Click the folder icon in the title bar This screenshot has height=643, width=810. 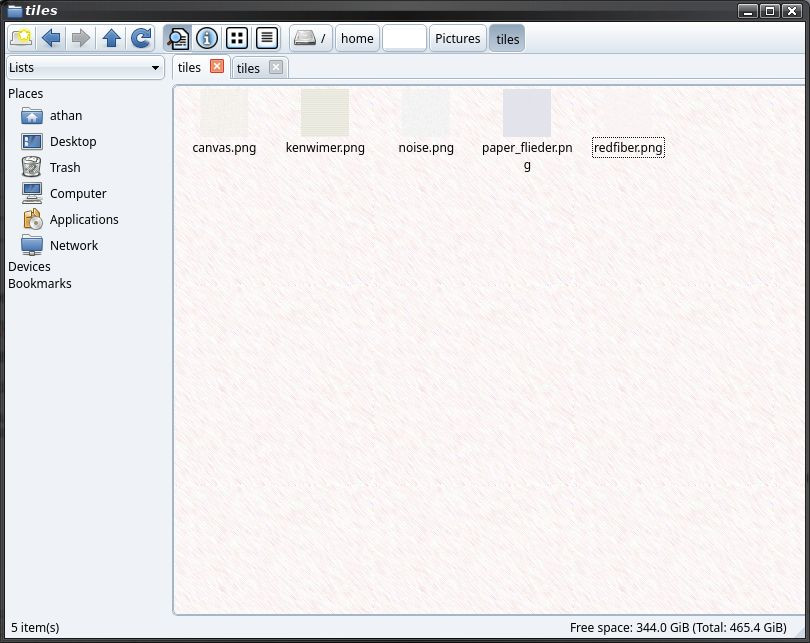pyautogui.click(x=15, y=10)
